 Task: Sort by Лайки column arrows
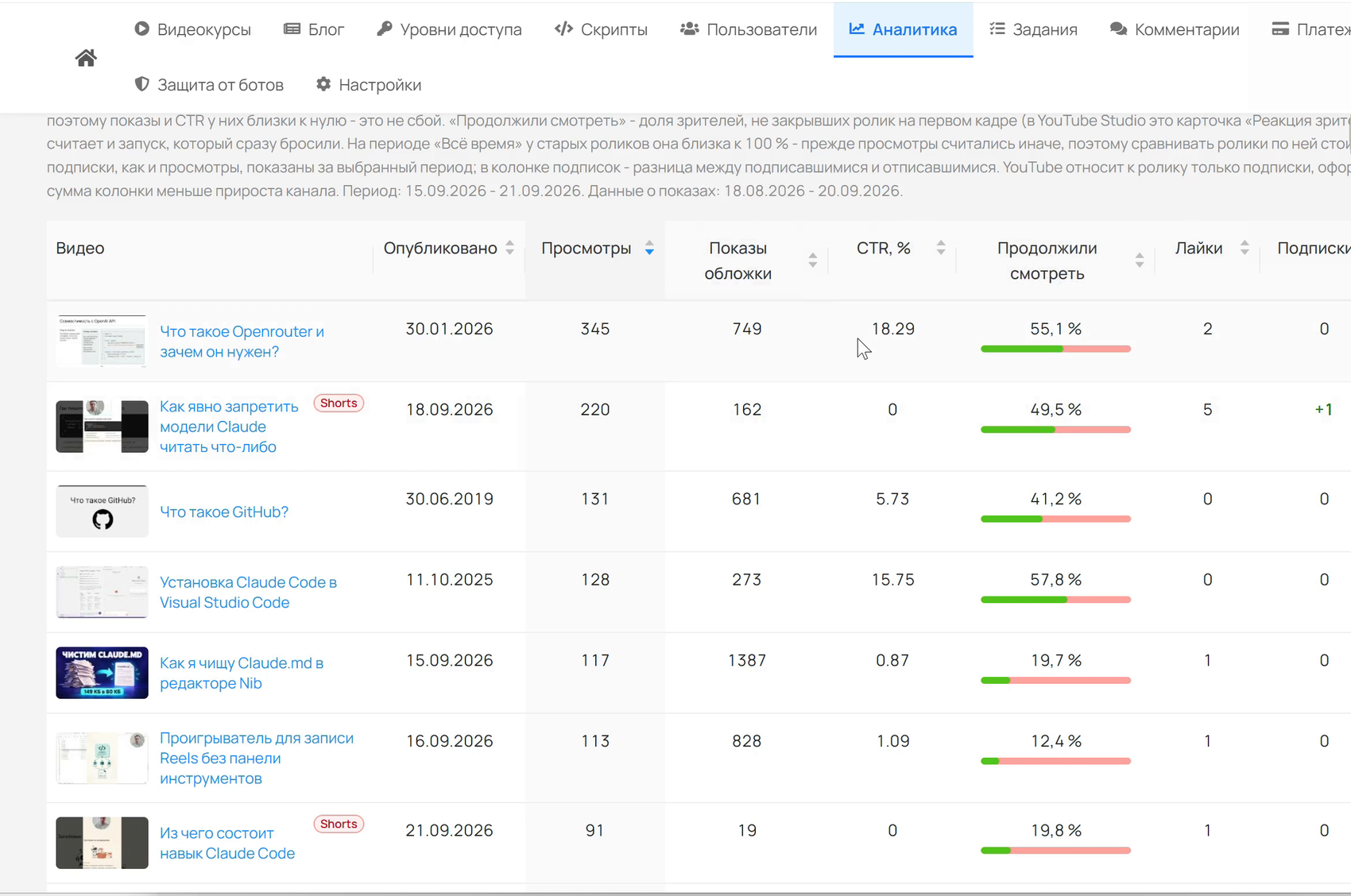click(x=1245, y=248)
